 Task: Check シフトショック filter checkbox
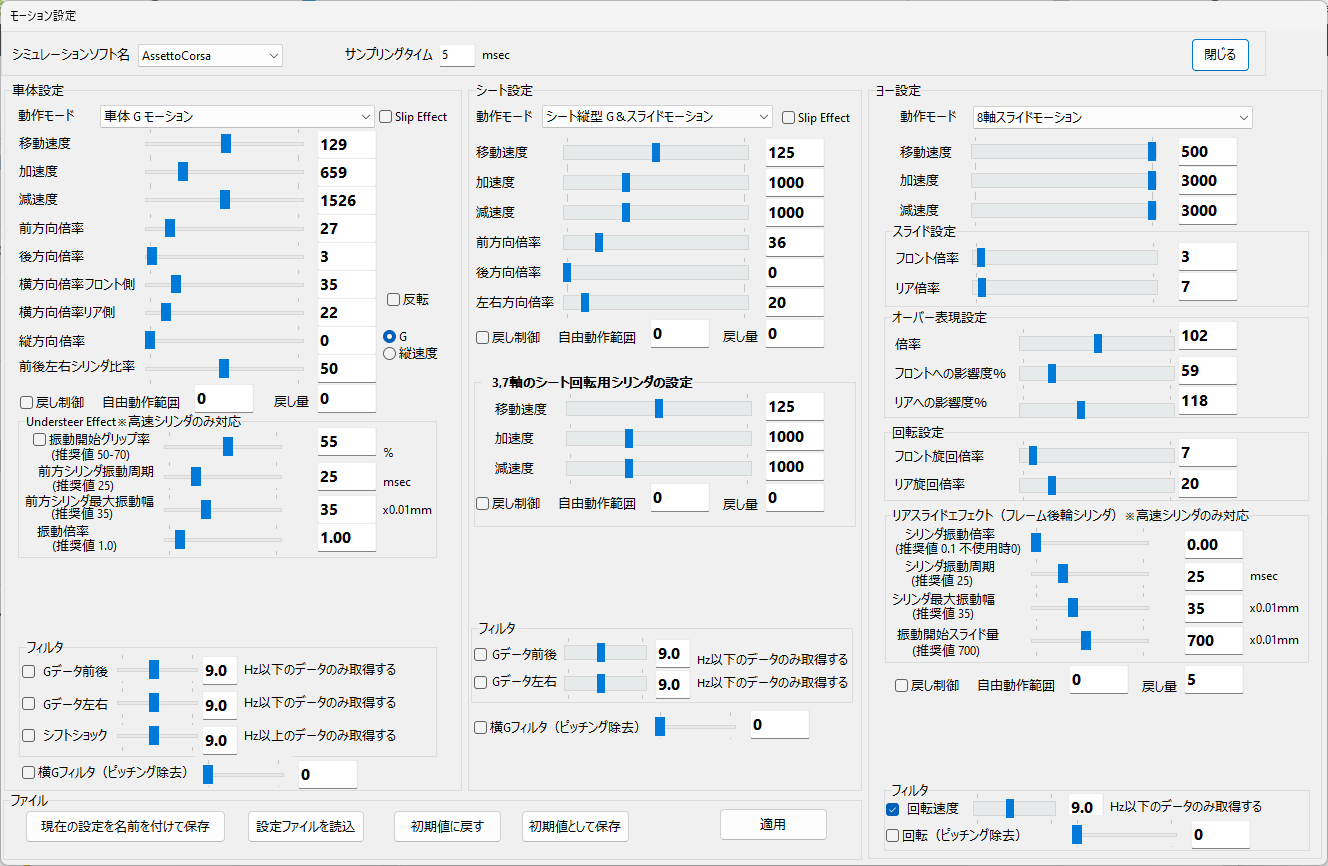(x=28, y=735)
